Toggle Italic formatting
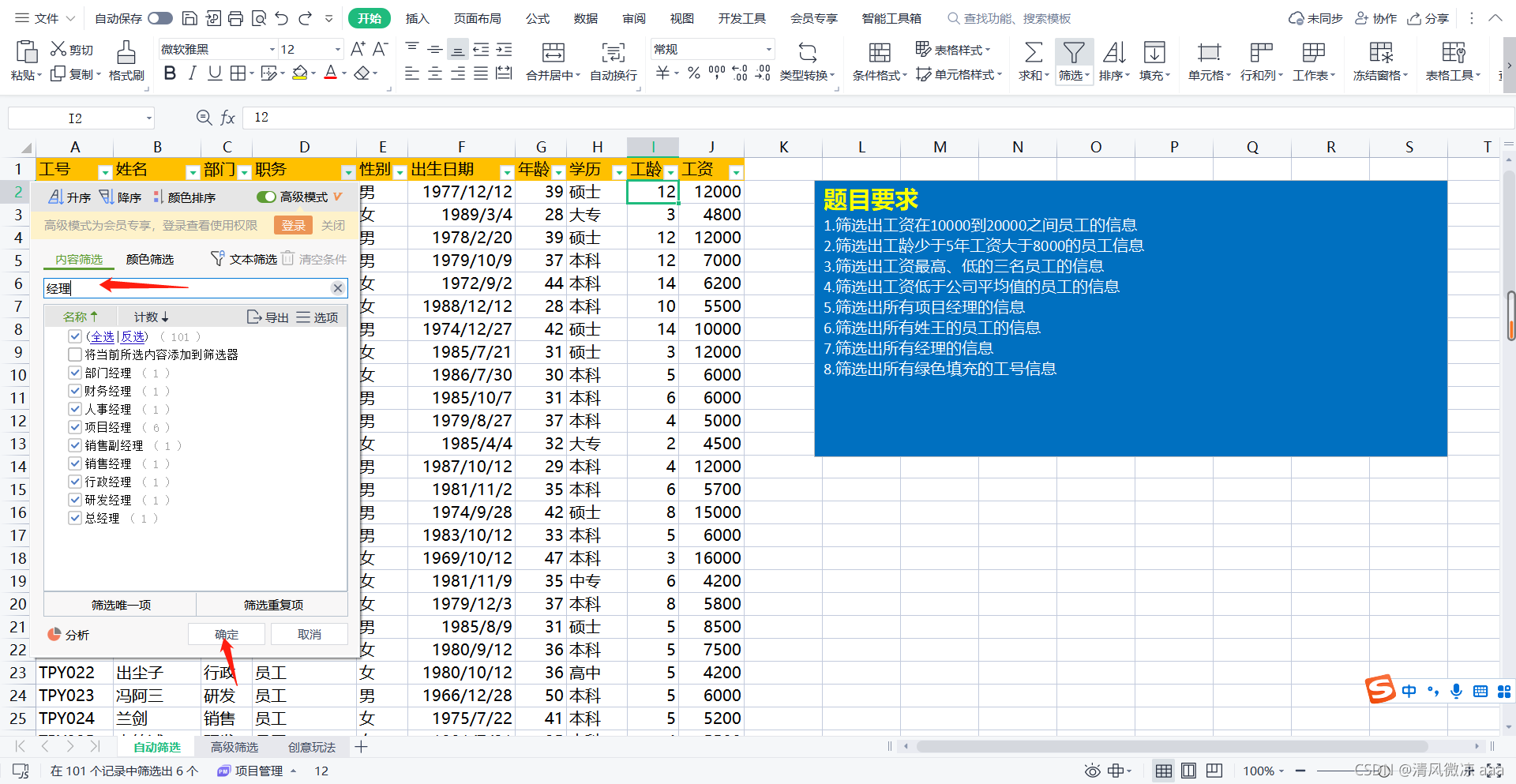 [x=192, y=73]
